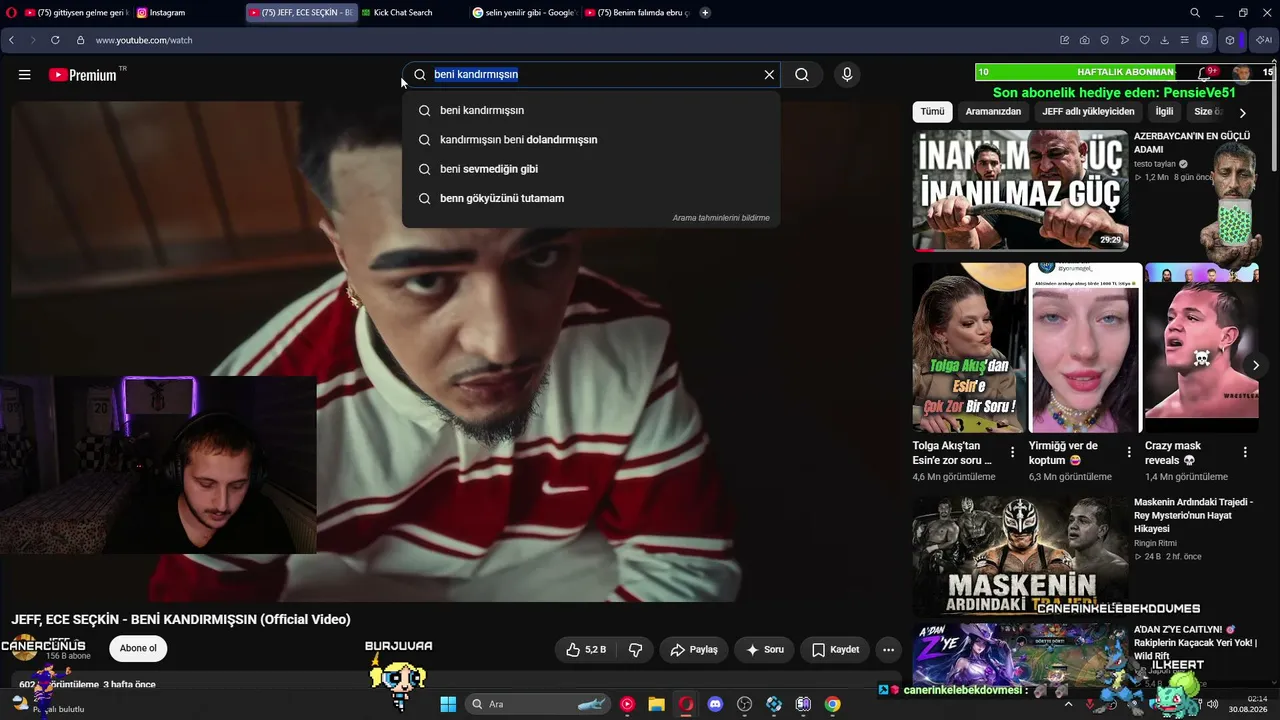1280x720 pixels.
Task: Select the "Tümü" filter chip
Action: (932, 112)
